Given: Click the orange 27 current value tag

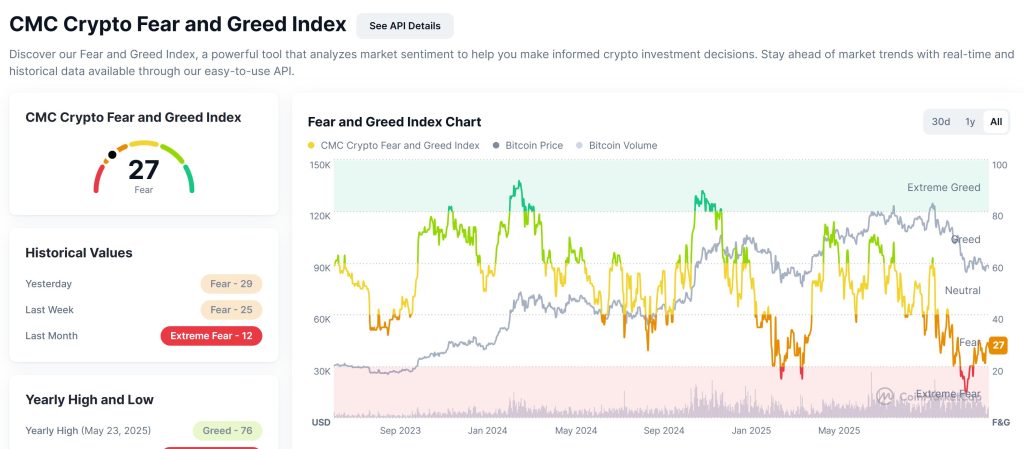Looking at the screenshot, I should coord(998,345).
